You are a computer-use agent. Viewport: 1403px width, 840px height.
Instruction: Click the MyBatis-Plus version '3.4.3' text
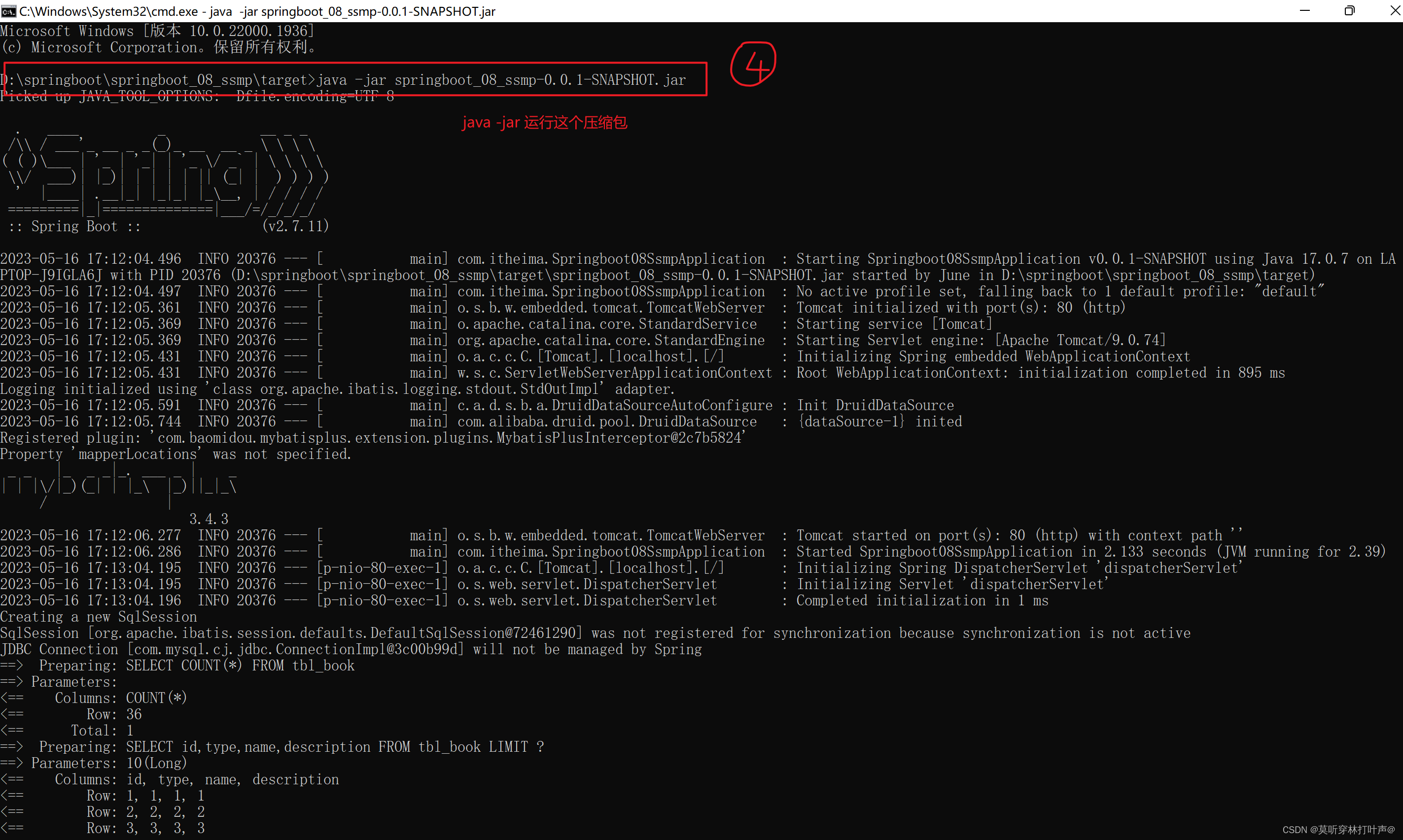pos(209,519)
